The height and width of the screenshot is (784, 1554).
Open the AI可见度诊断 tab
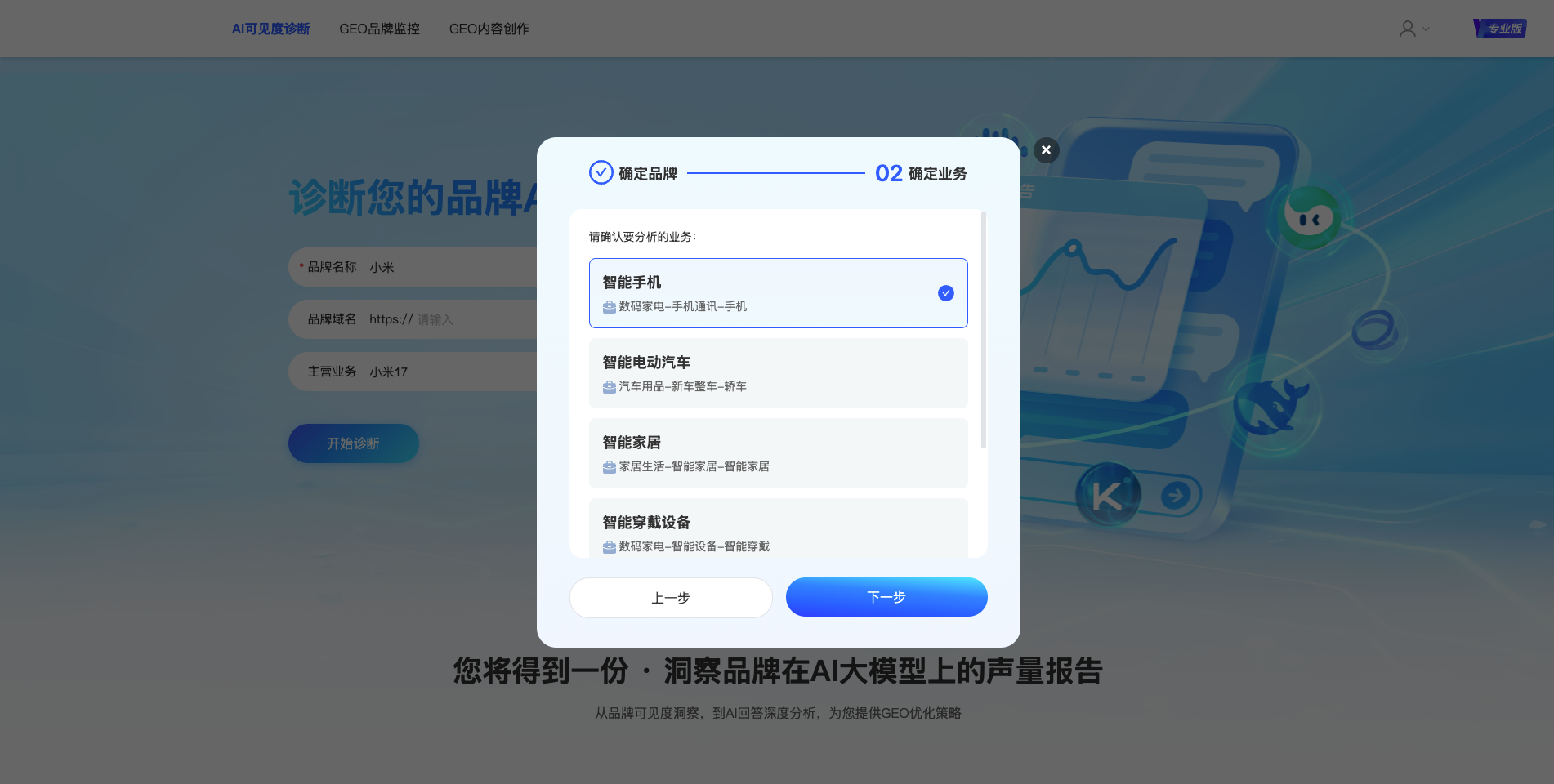270,28
